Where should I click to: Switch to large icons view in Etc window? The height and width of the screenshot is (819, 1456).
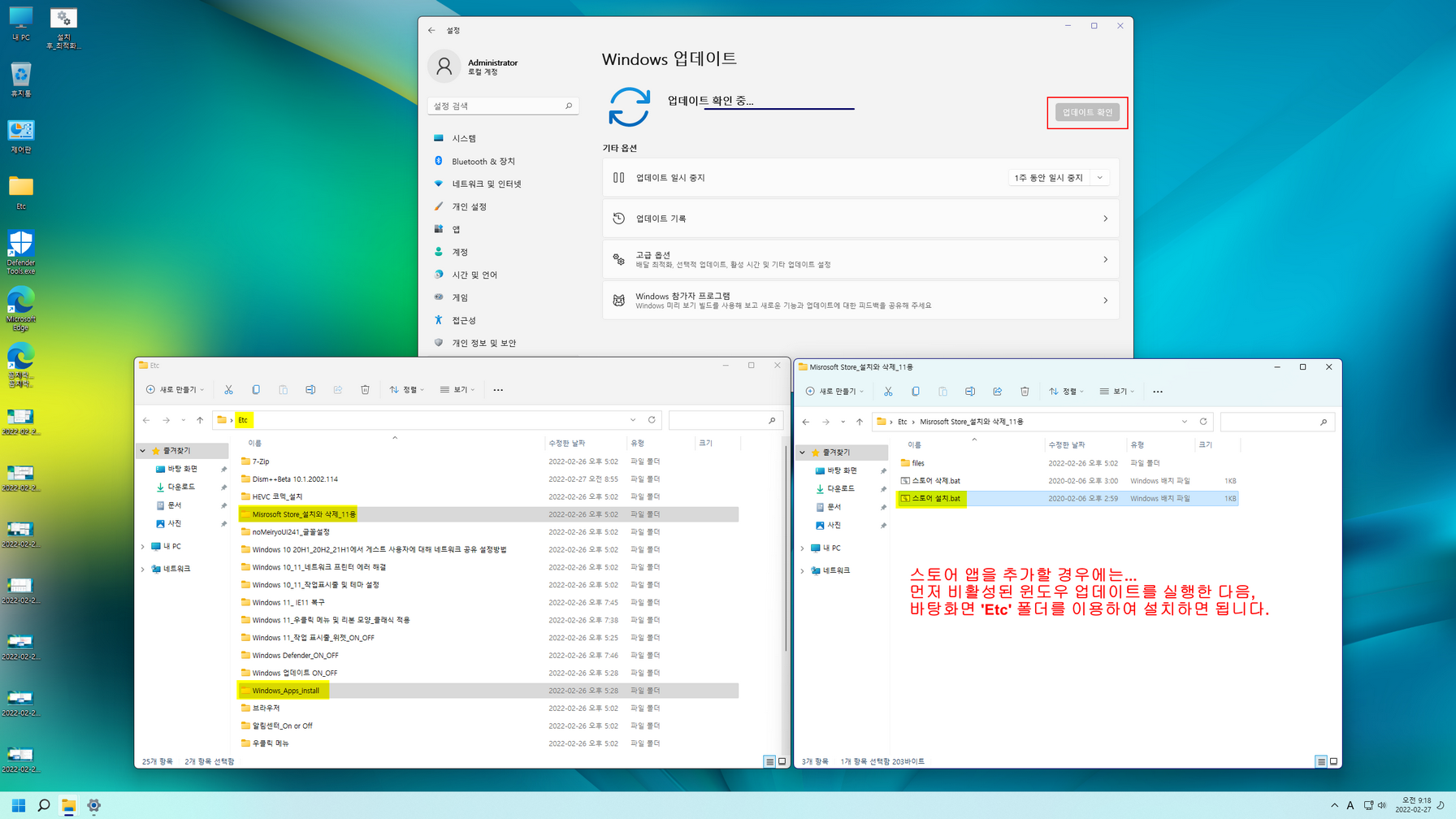[x=782, y=761]
